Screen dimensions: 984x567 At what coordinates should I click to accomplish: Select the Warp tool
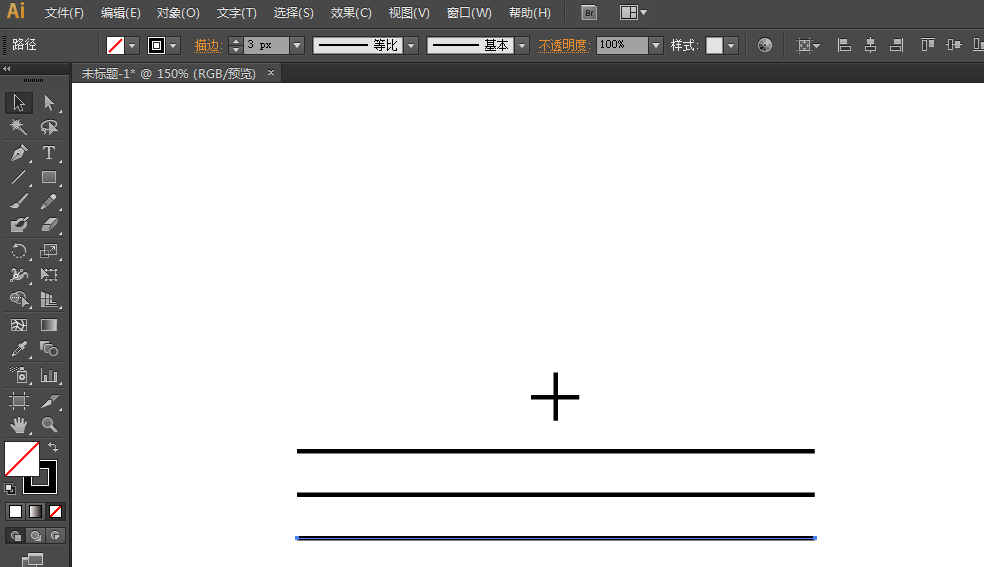tap(19, 275)
